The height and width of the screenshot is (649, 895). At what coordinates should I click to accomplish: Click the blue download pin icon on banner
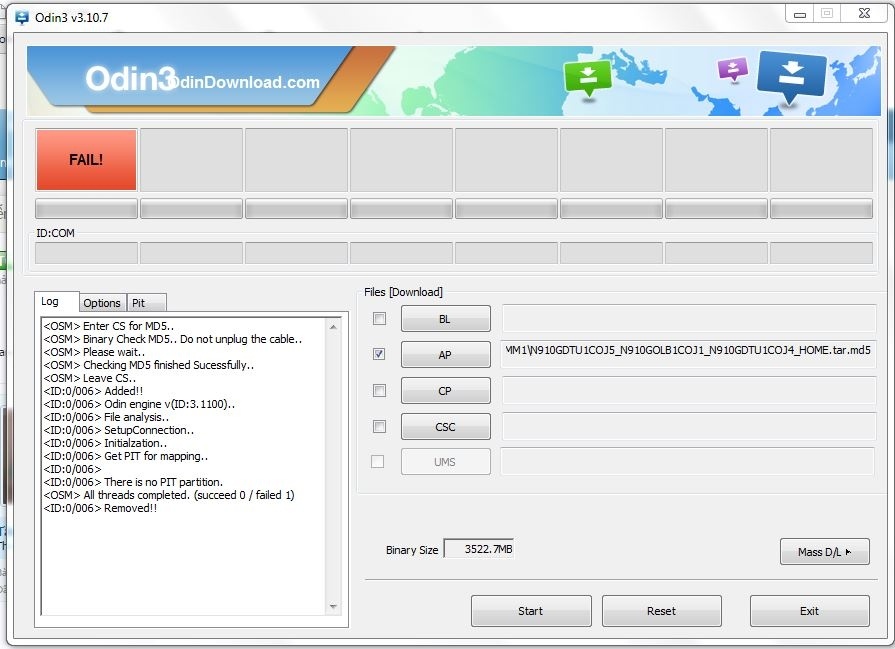(792, 76)
